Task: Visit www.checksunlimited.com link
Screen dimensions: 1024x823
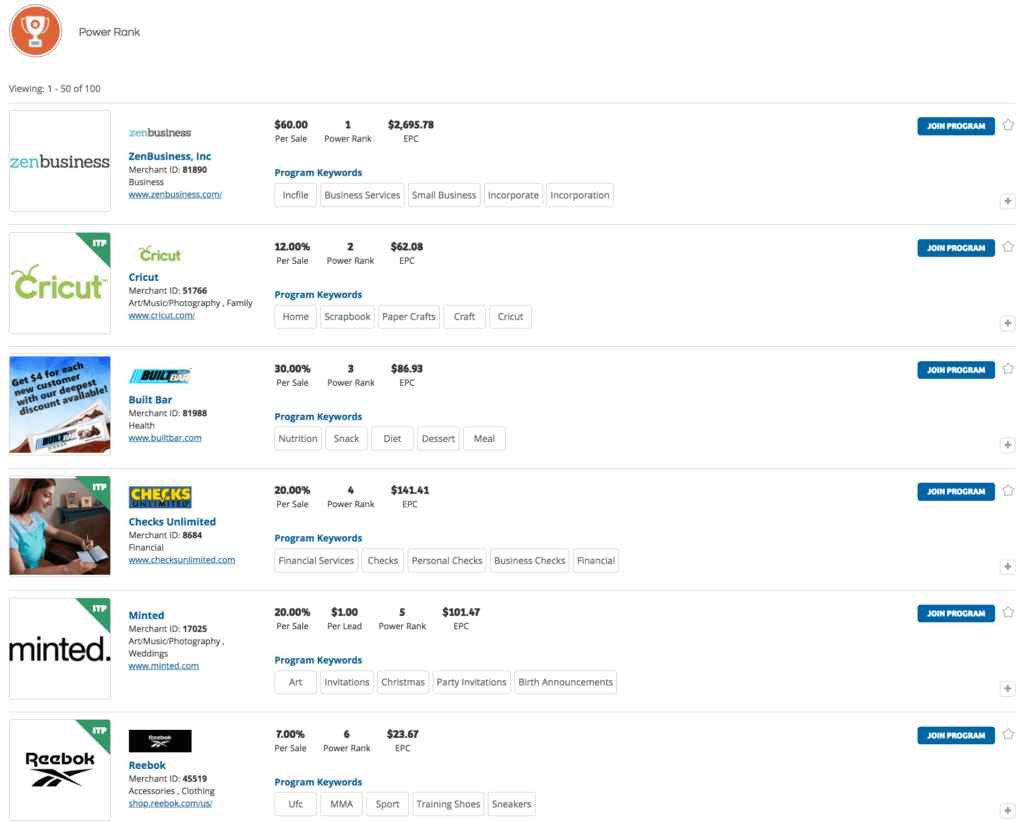Action: [182, 560]
